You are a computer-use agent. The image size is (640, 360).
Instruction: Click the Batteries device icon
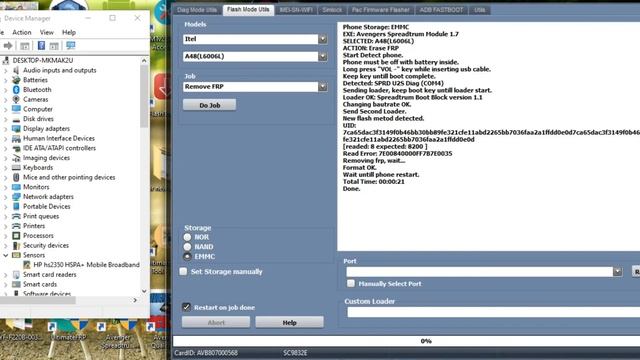[x=16, y=80]
